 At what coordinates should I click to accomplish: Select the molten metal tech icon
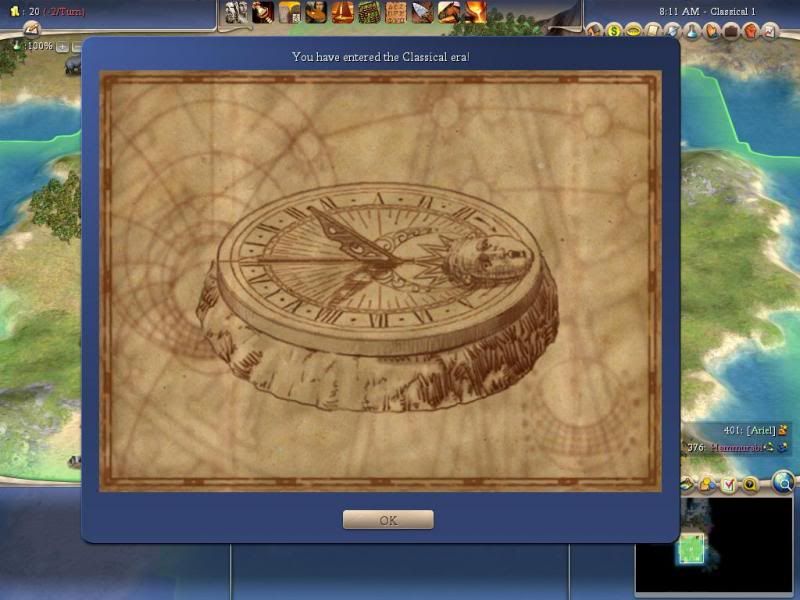tap(475, 12)
